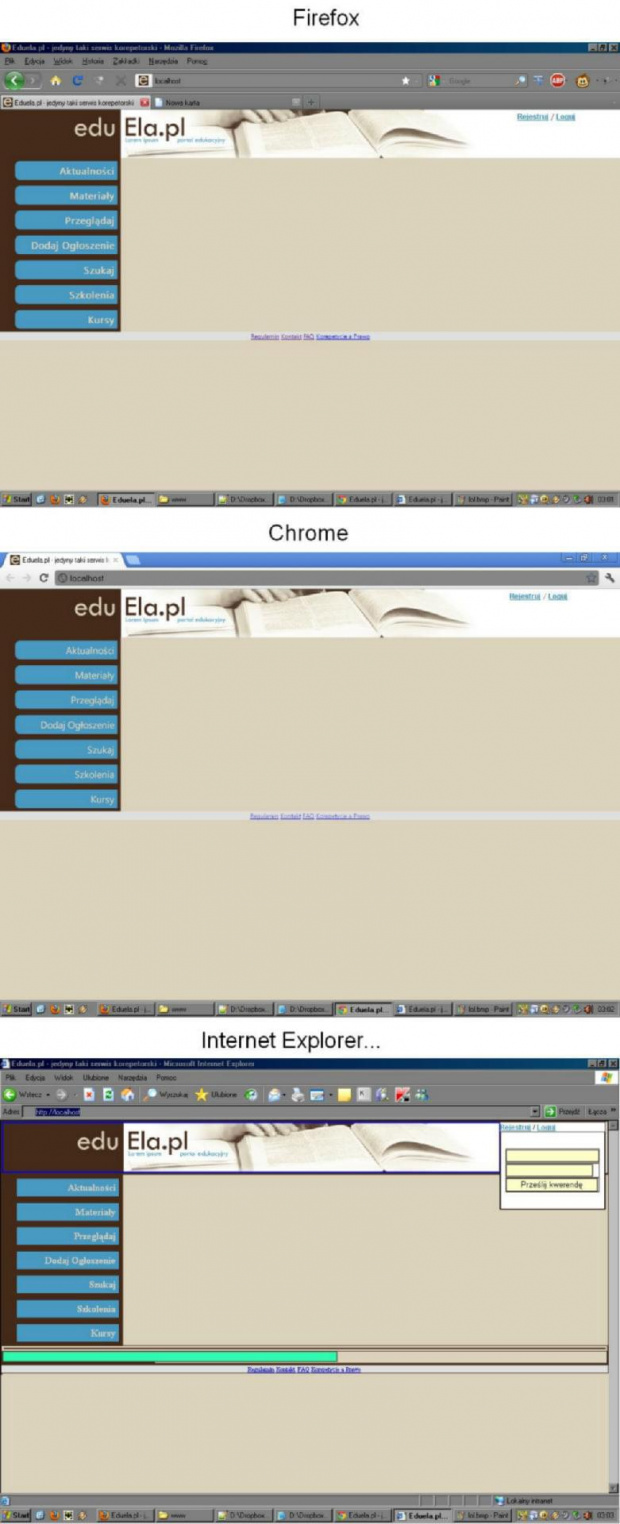Open the Firefox search engine dropdown
This screenshot has width=620, height=1524.
(x=435, y=81)
